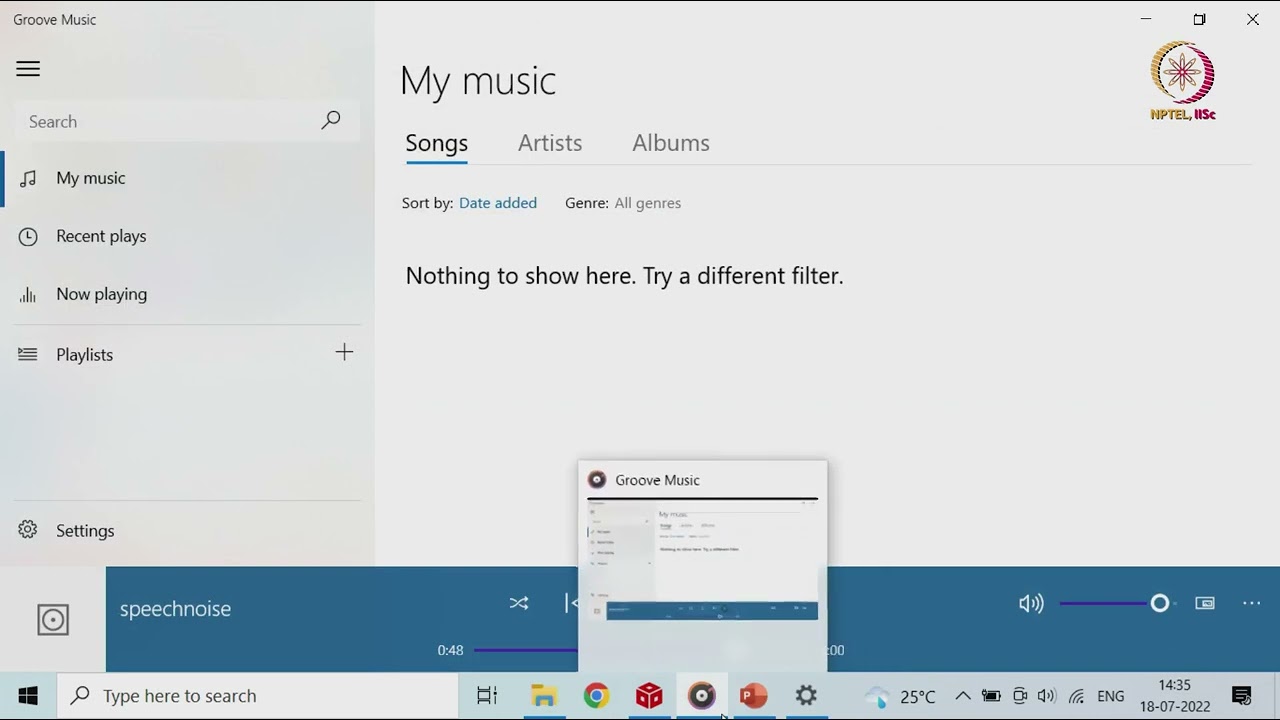Image resolution: width=1280 pixels, height=720 pixels.
Task: Switch to the Albums tab
Action: pyautogui.click(x=670, y=143)
